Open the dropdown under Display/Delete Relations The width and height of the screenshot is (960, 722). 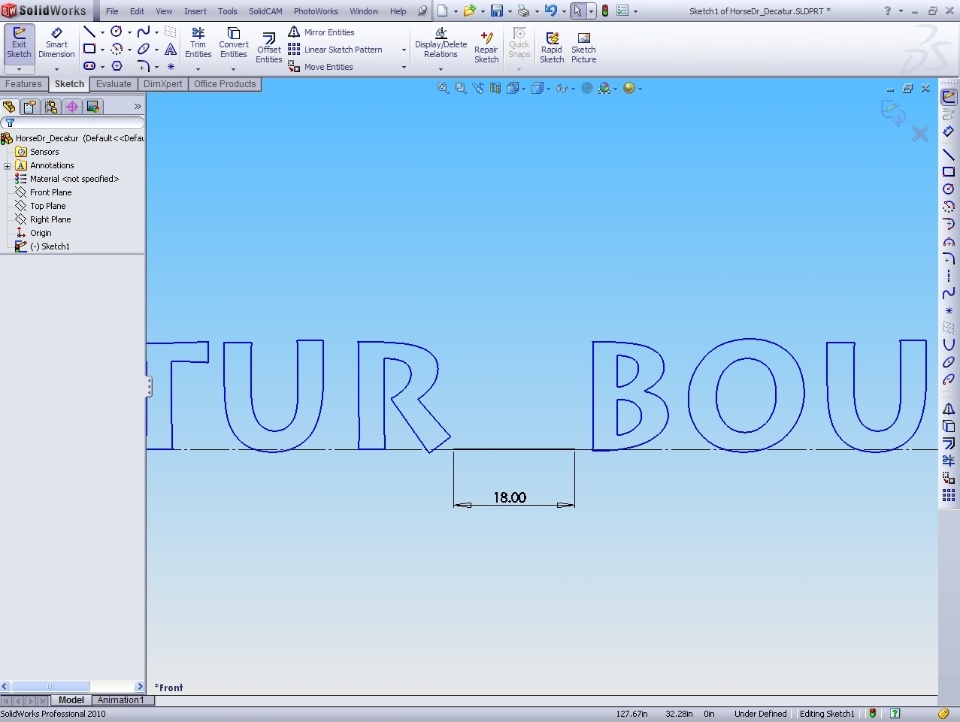coord(441,69)
